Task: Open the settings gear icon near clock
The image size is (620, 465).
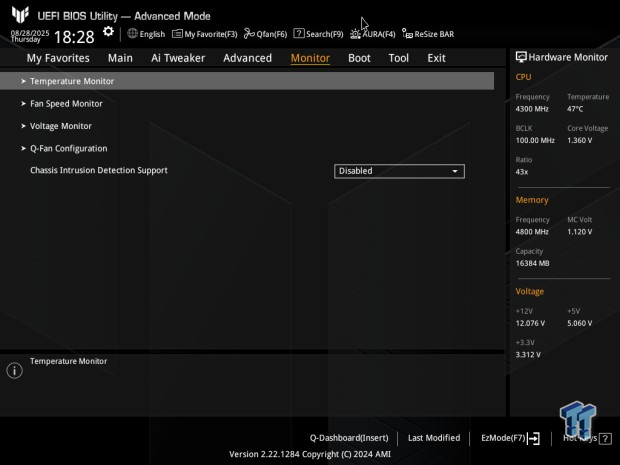Action: click(108, 32)
